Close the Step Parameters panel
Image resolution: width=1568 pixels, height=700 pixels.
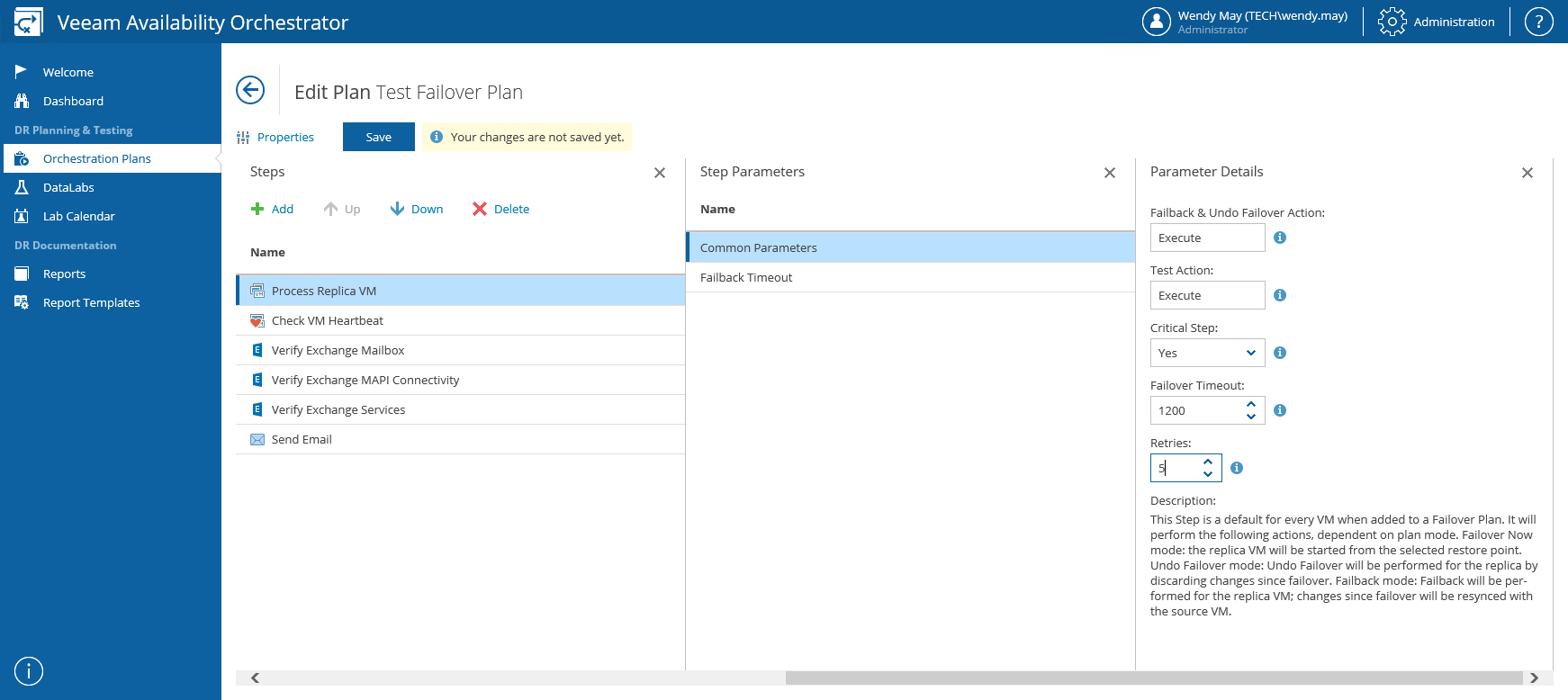coord(1110,173)
